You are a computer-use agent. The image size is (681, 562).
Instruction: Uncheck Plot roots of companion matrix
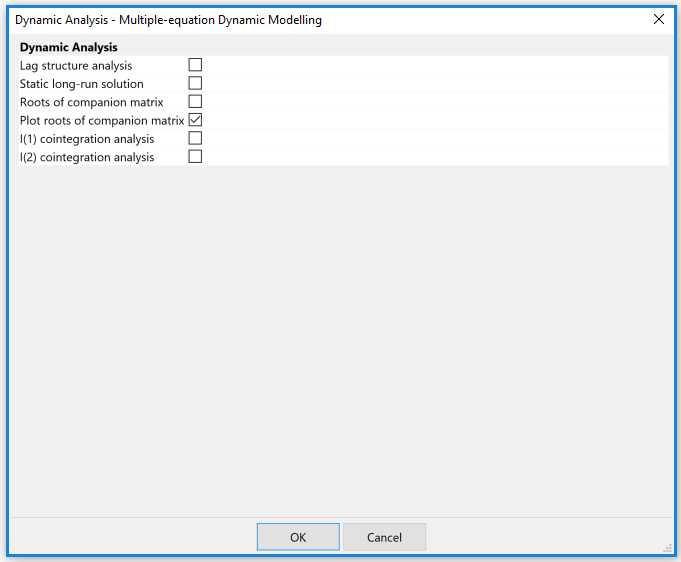[195, 120]
